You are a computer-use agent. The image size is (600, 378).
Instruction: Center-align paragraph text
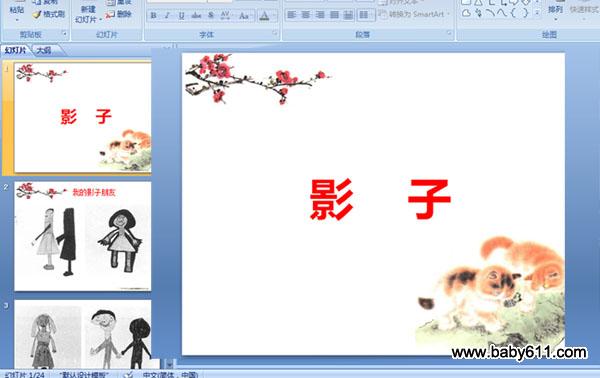click(x=306, y=15)
